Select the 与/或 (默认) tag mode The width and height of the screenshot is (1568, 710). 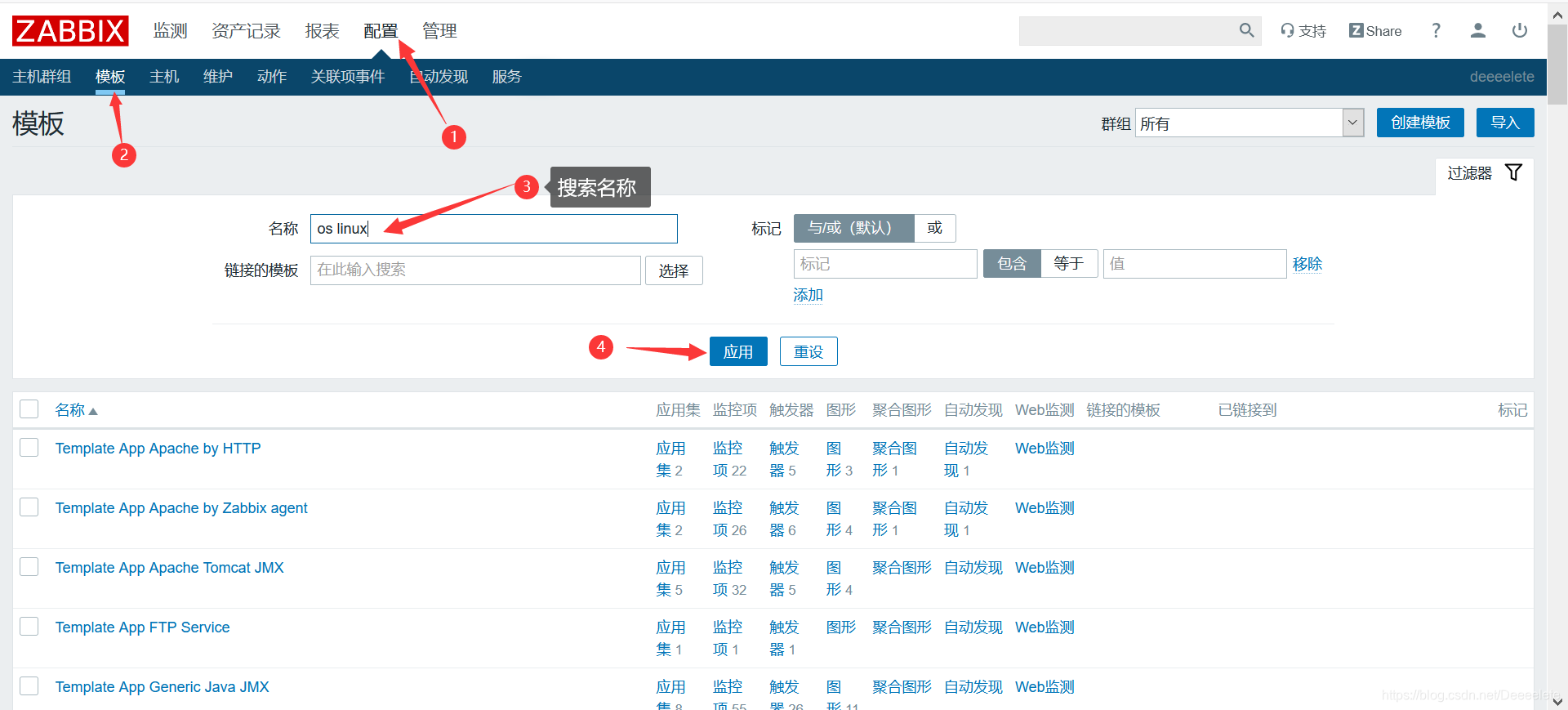point(853,228)
